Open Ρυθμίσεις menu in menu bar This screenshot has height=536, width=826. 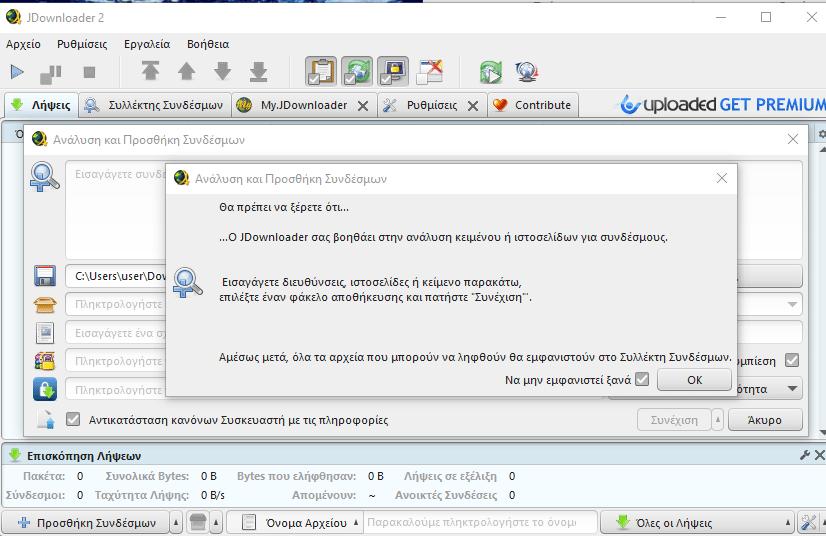pyautogui.click(x=82, y=44)
